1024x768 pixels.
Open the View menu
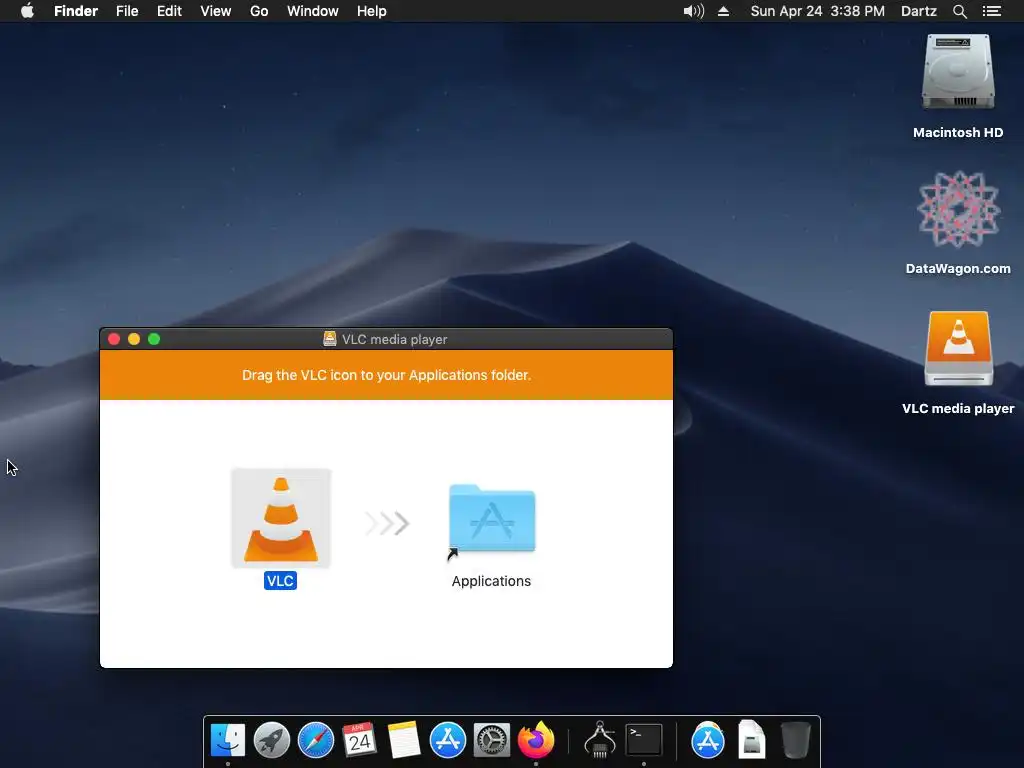point(216,11)
